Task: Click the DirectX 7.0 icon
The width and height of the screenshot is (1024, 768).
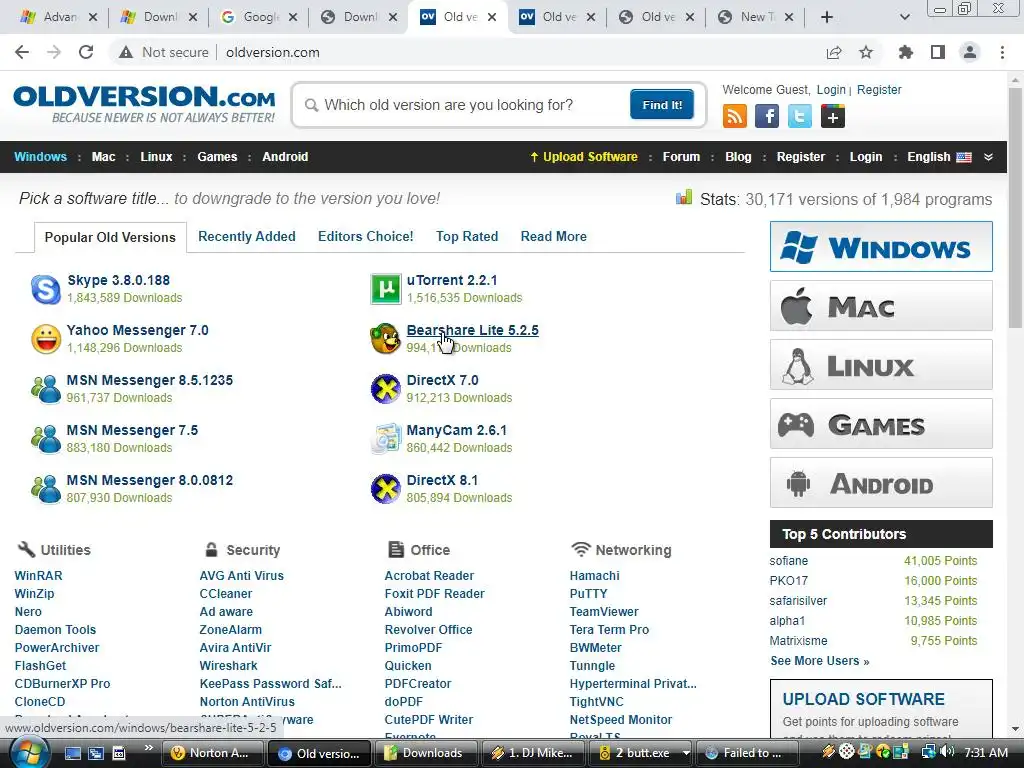Action: pyautogui.click(x=385, y=389)
